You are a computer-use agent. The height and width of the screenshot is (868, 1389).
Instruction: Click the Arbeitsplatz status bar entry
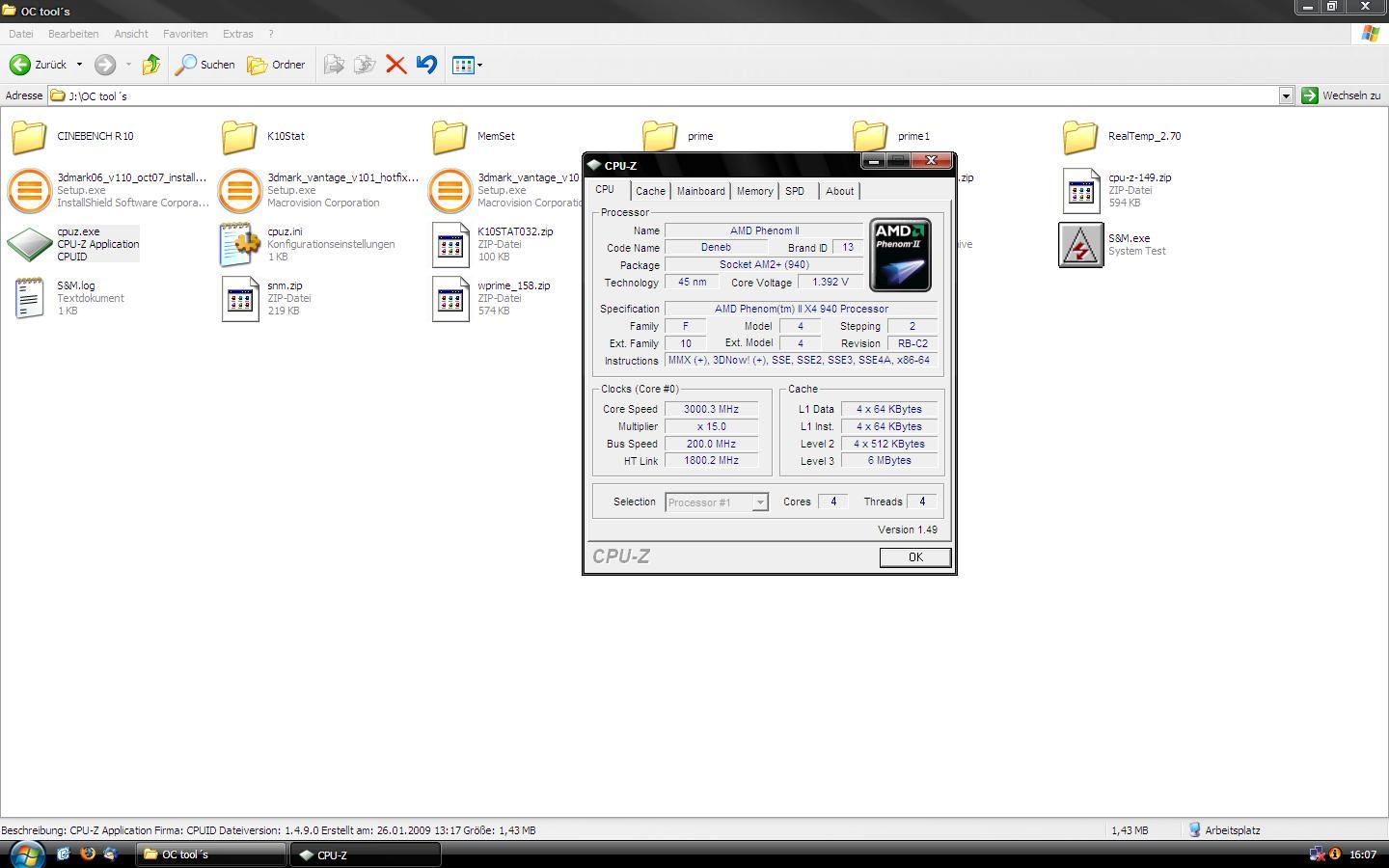(x=1225, y=830)
